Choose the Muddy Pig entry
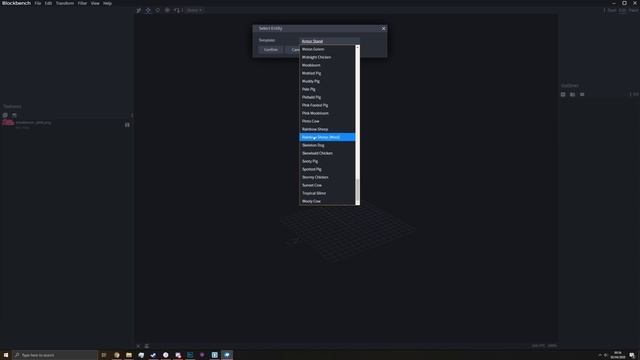640x360 pixels. (327, 81)
